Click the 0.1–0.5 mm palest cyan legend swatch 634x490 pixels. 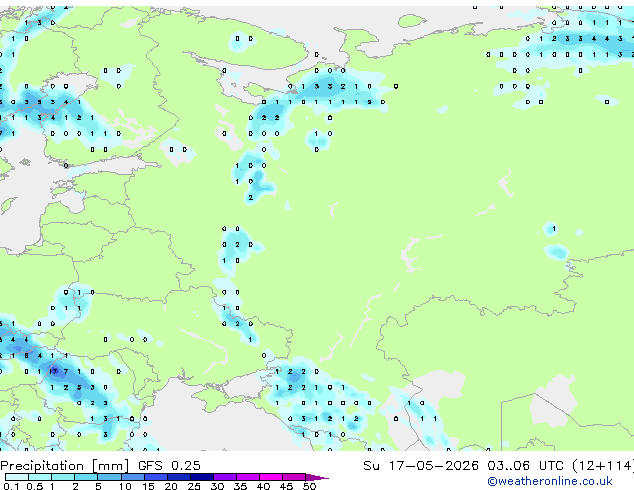coord(17,477)
